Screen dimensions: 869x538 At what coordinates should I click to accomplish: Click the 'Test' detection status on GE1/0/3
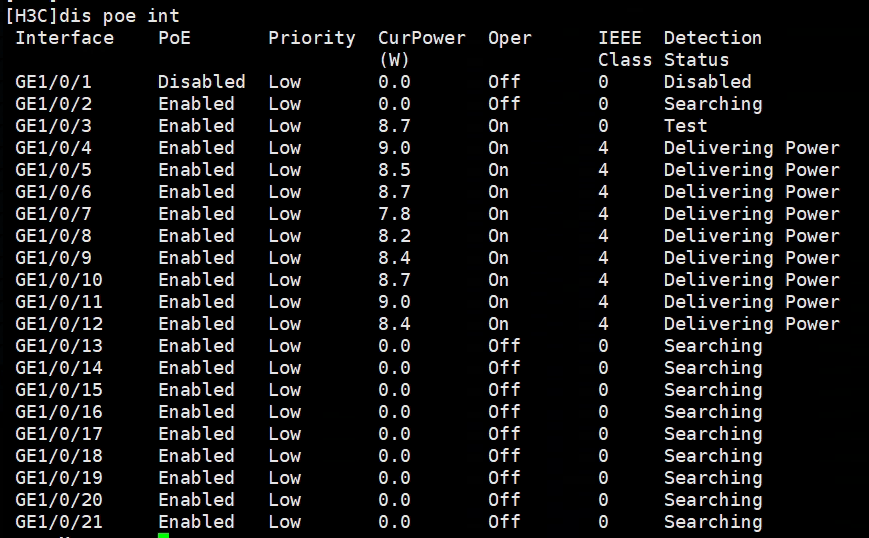(685, 126)
